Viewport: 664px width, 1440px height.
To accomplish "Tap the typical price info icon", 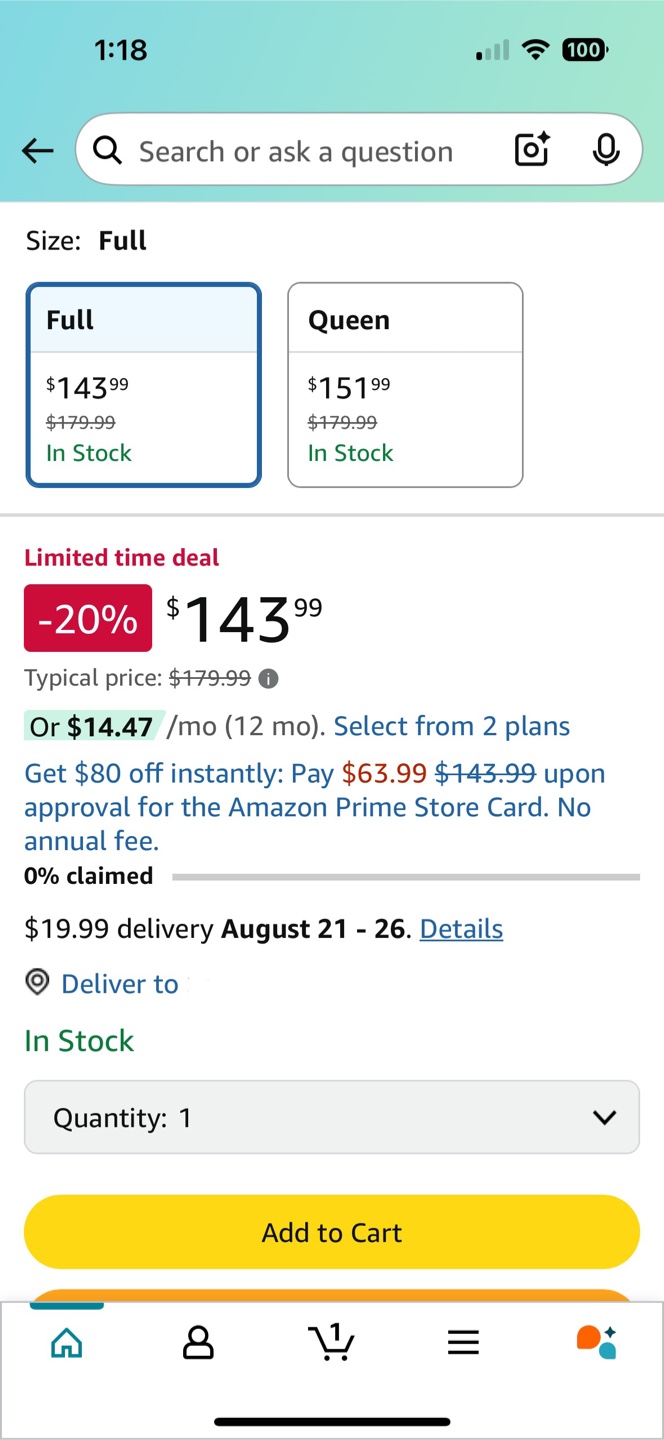I will click(268, 679).
